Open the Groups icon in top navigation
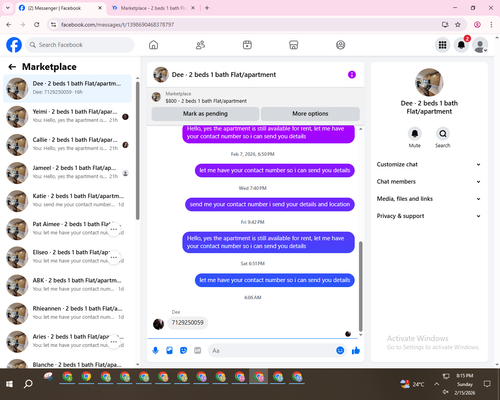 (x=340, y=45)
